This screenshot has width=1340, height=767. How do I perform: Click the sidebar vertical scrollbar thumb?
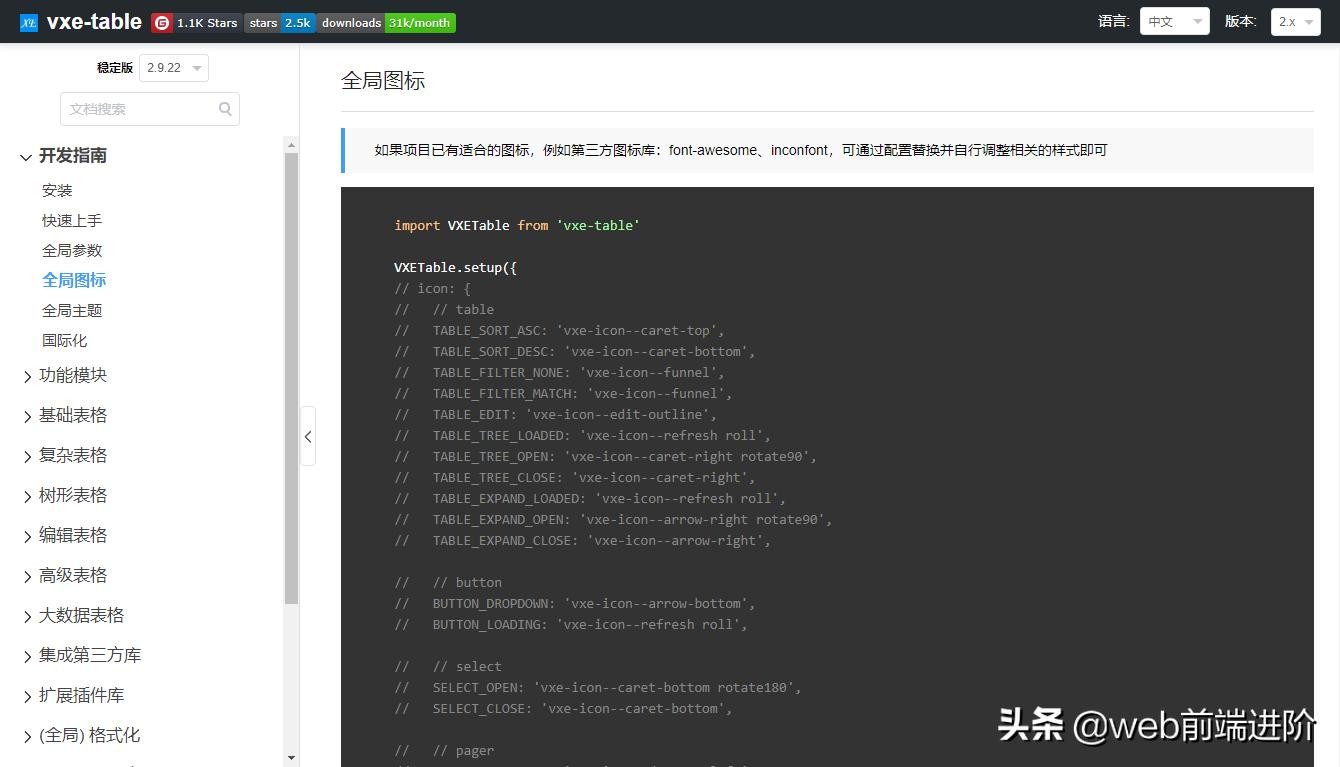coord(291,378)
